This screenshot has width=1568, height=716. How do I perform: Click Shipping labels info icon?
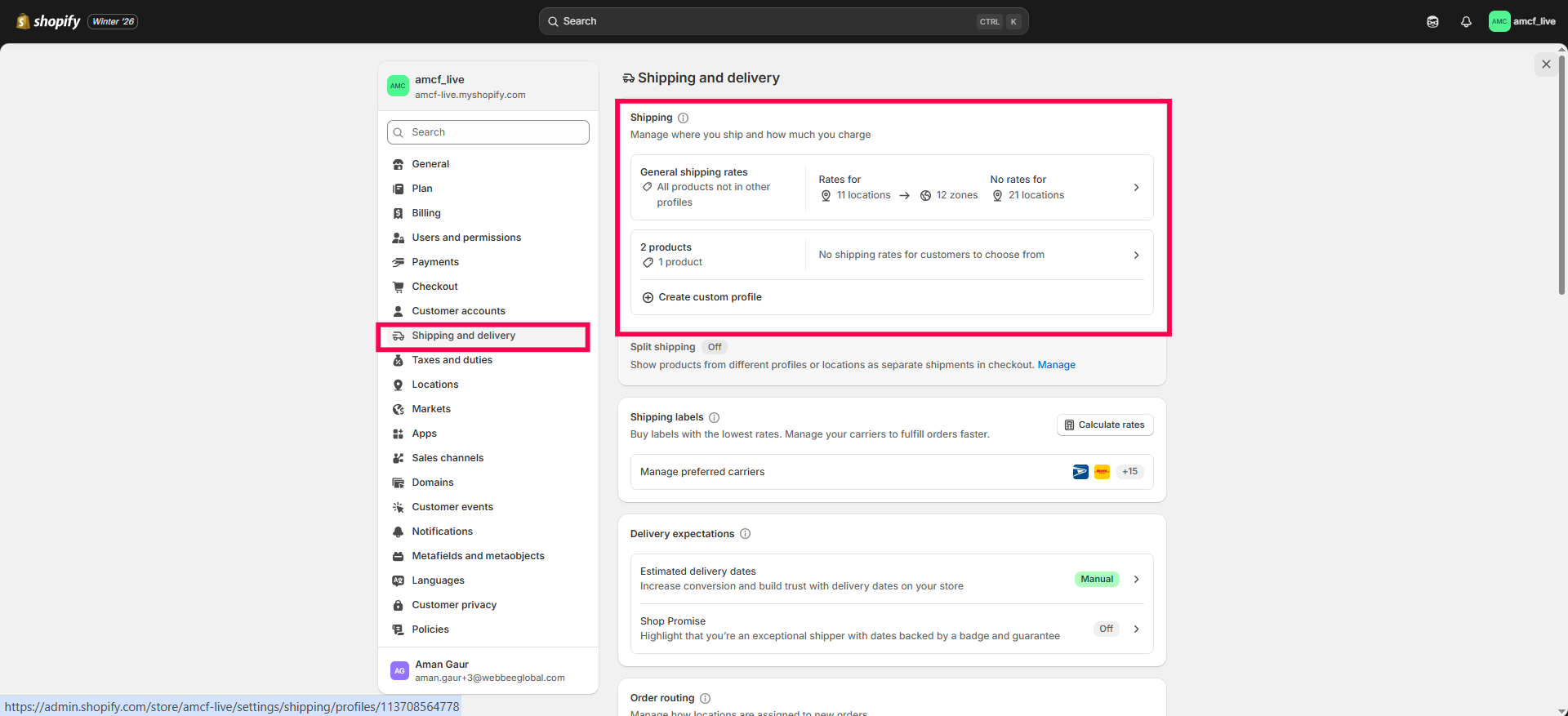(715, 417)
